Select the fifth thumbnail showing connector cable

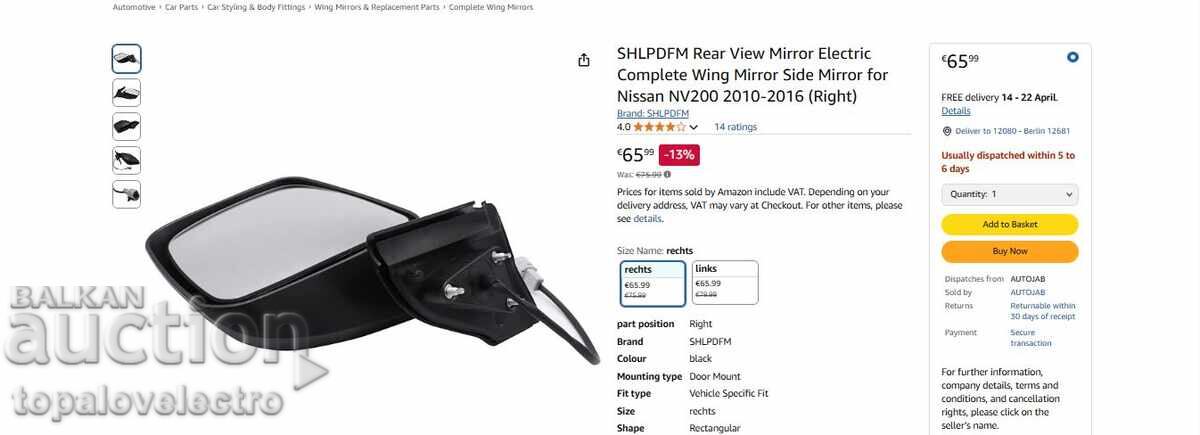coord(127,194)
